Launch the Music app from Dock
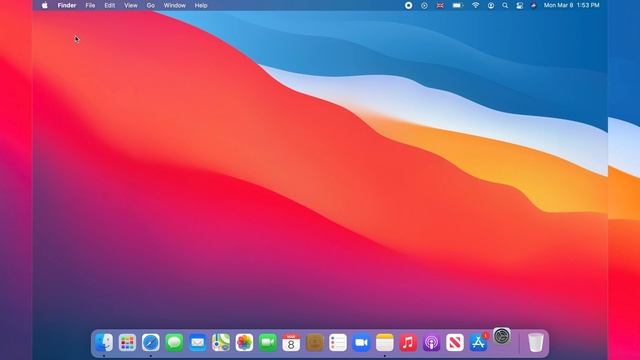The height and width of the screenshot is (360, 640). point(408,342)
